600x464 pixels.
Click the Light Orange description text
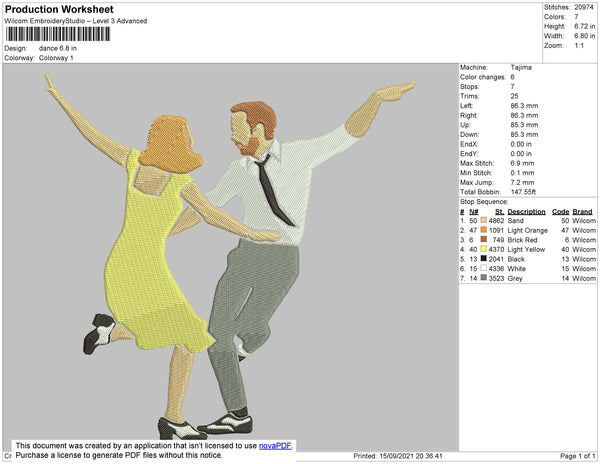click(527, 230)
